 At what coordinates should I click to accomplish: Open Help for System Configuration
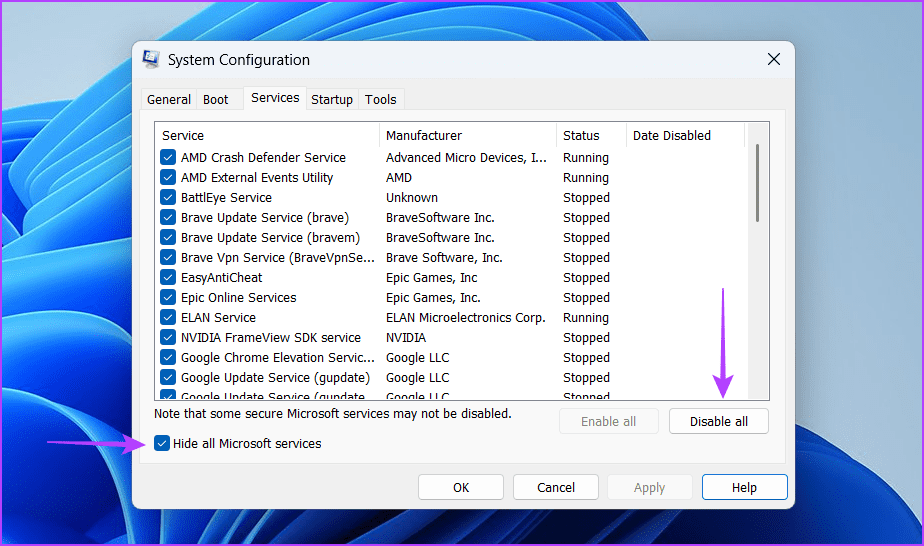click(x=744, y=487)
